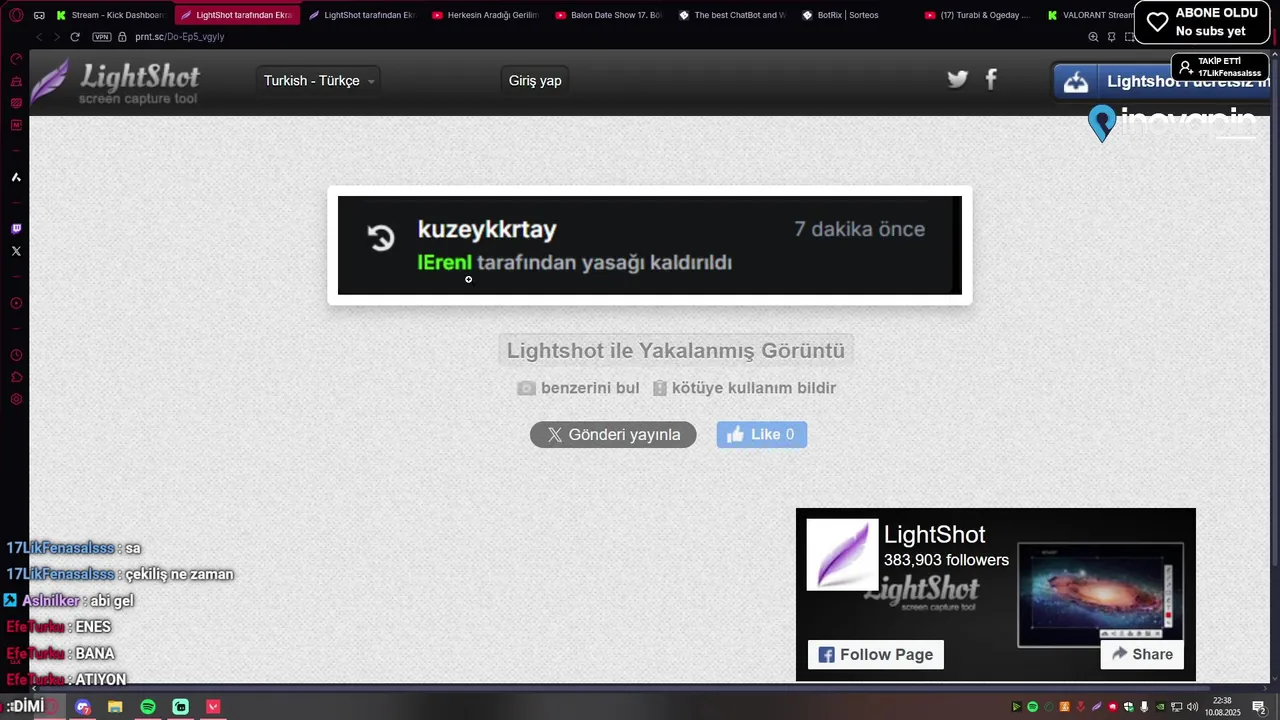Image resolution: width=1280 pixels, height=720 pixels.
Task: Open LightShot Facebook icon in header
Action: coord(991,79)
